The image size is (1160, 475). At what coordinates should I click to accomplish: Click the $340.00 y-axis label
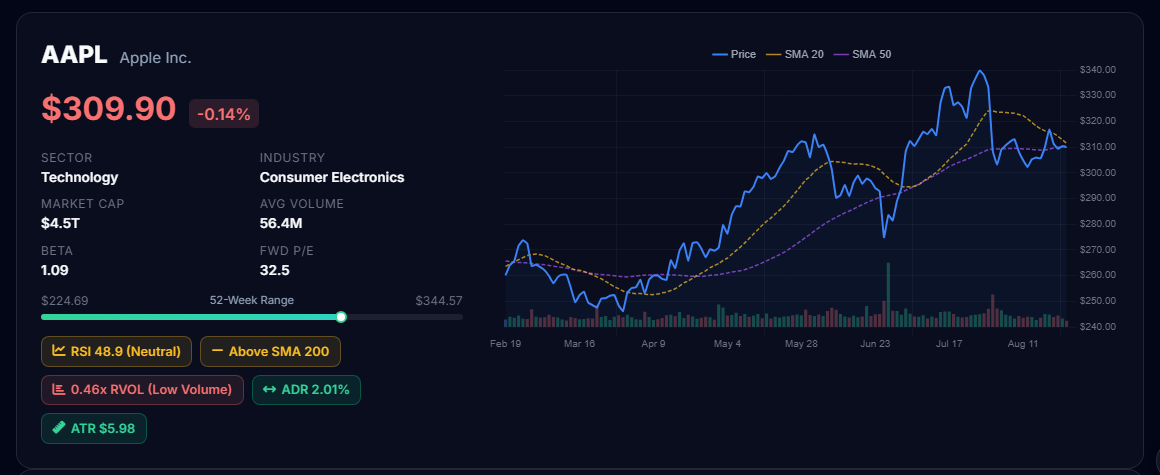click(x=1097, y=70)
